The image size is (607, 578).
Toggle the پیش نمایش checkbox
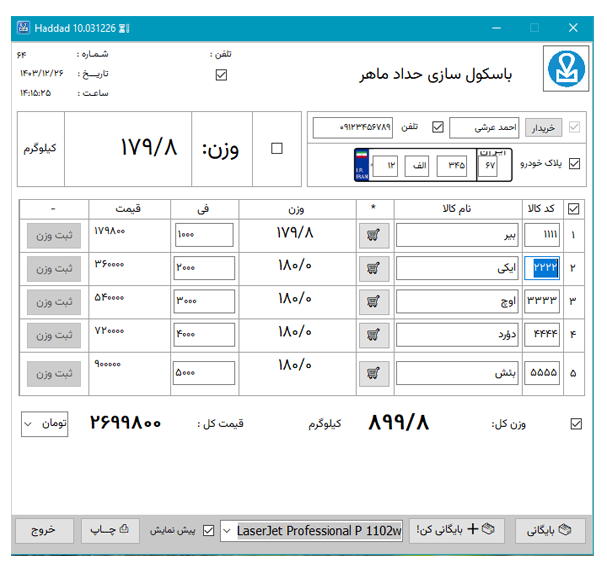tap(208, 530)
